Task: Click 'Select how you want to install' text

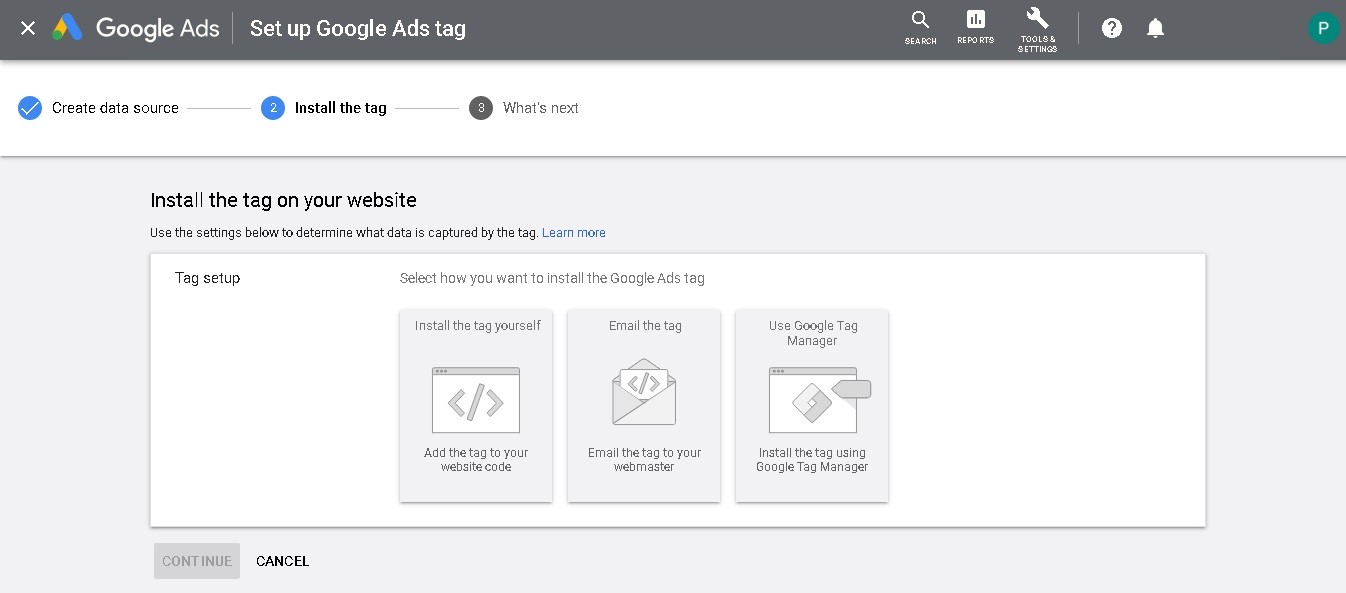Action: (x=552, y=278)
